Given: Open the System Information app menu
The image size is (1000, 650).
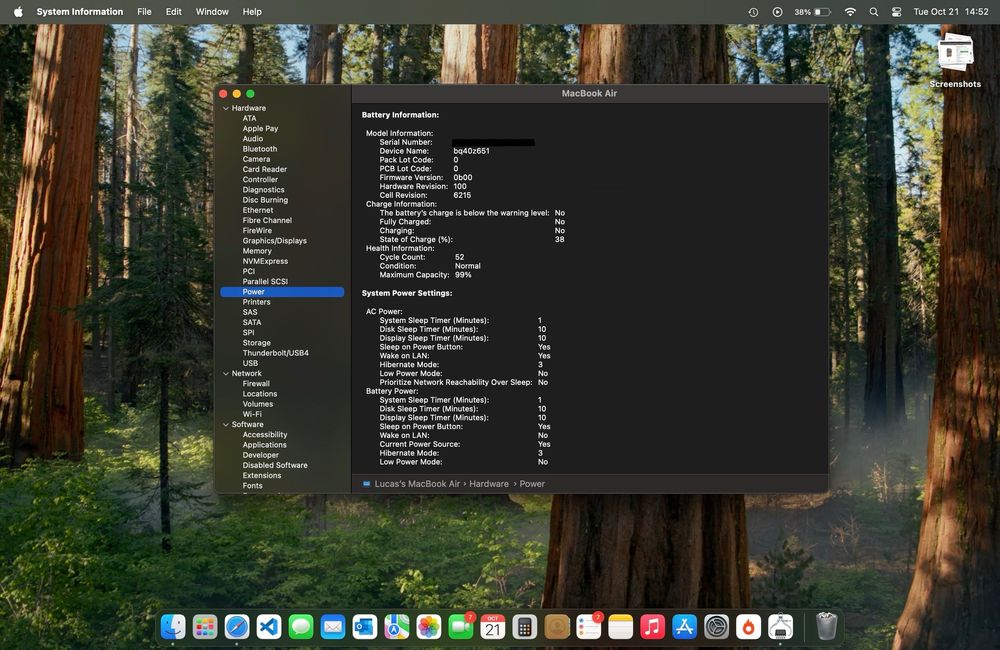Looking at the screenshot, I should 80,11.
